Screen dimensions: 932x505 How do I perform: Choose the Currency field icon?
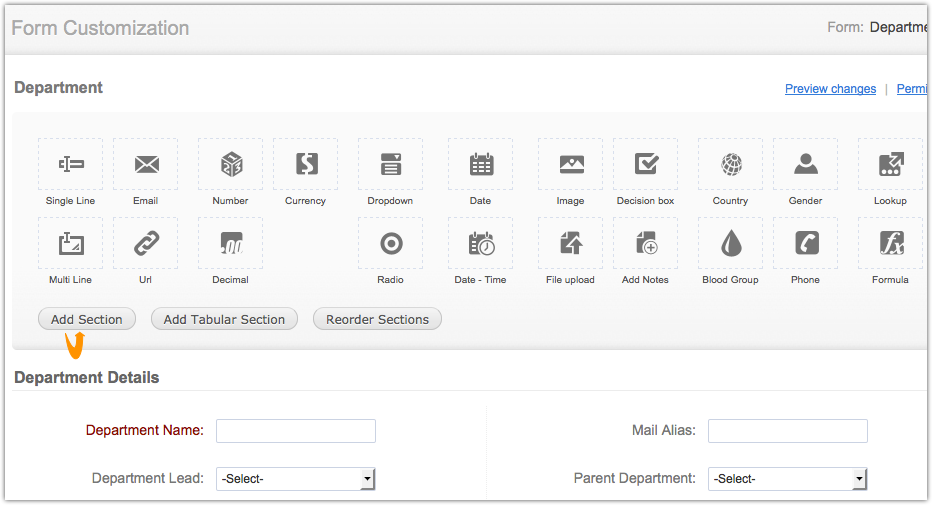point(305,164)
